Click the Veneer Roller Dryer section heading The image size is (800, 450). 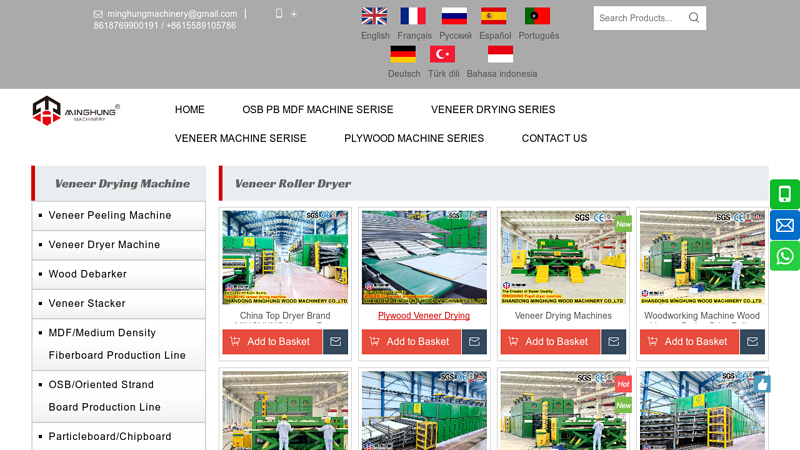[x=293, y=184]
